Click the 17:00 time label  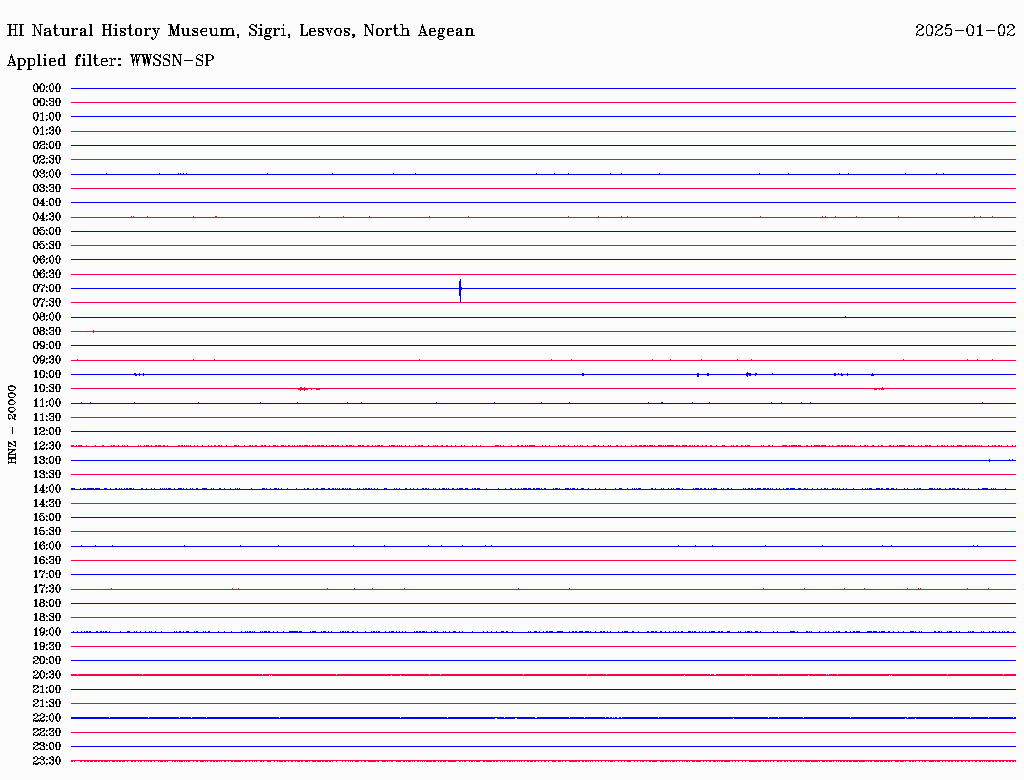(x=47, y=575)
